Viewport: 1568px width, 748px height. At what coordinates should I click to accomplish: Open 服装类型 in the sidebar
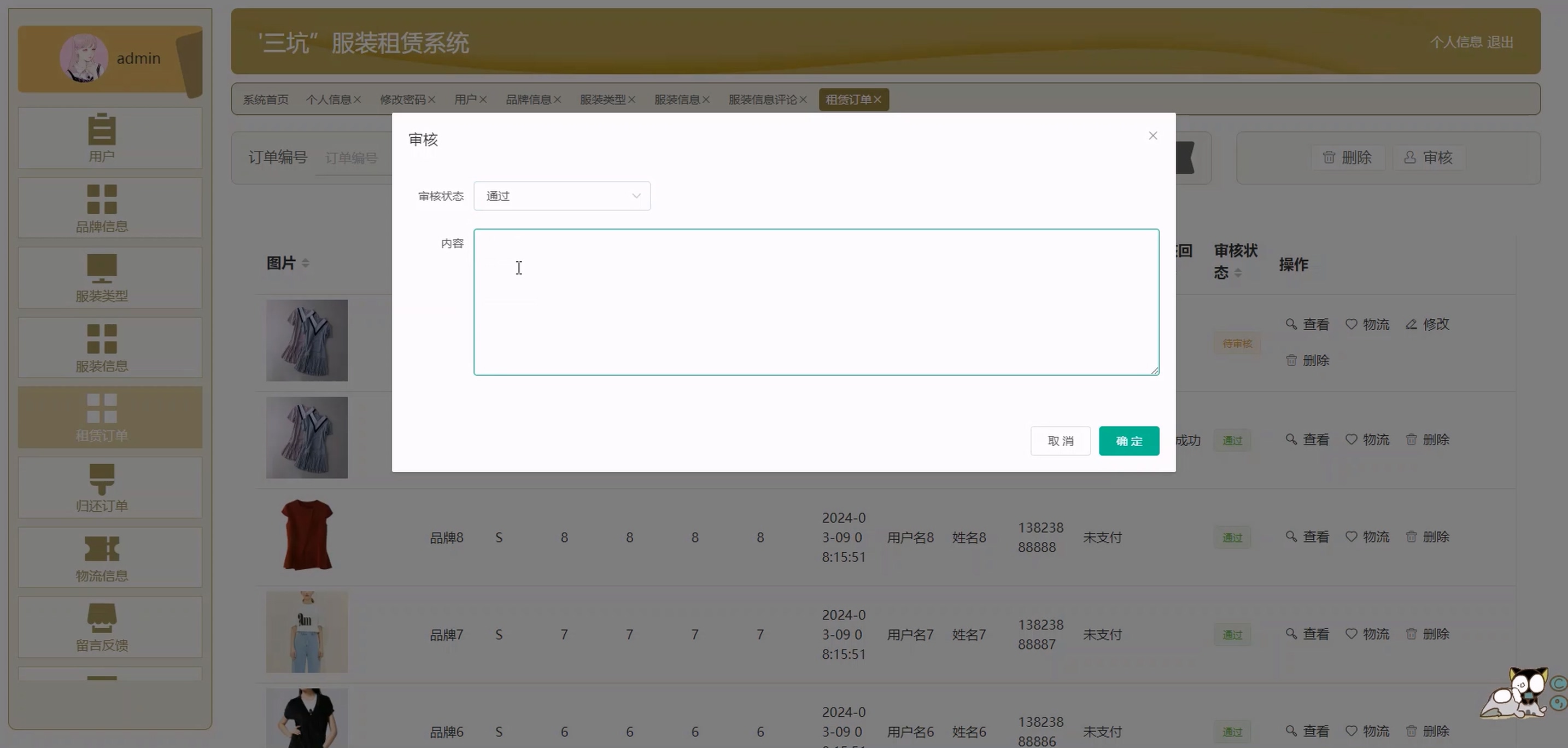coord(110,278)
